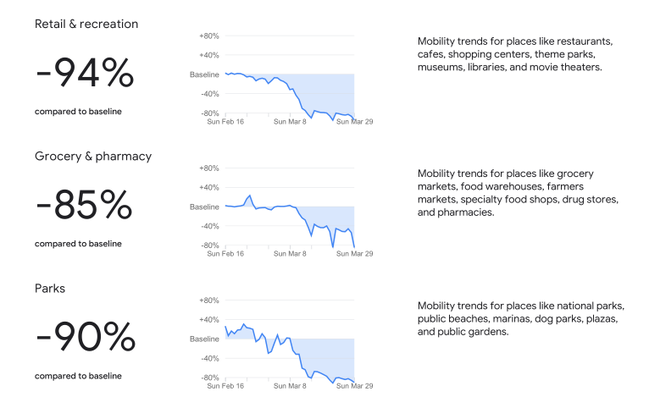Click the +80% label on the retail chart

(x=209, y=36)
